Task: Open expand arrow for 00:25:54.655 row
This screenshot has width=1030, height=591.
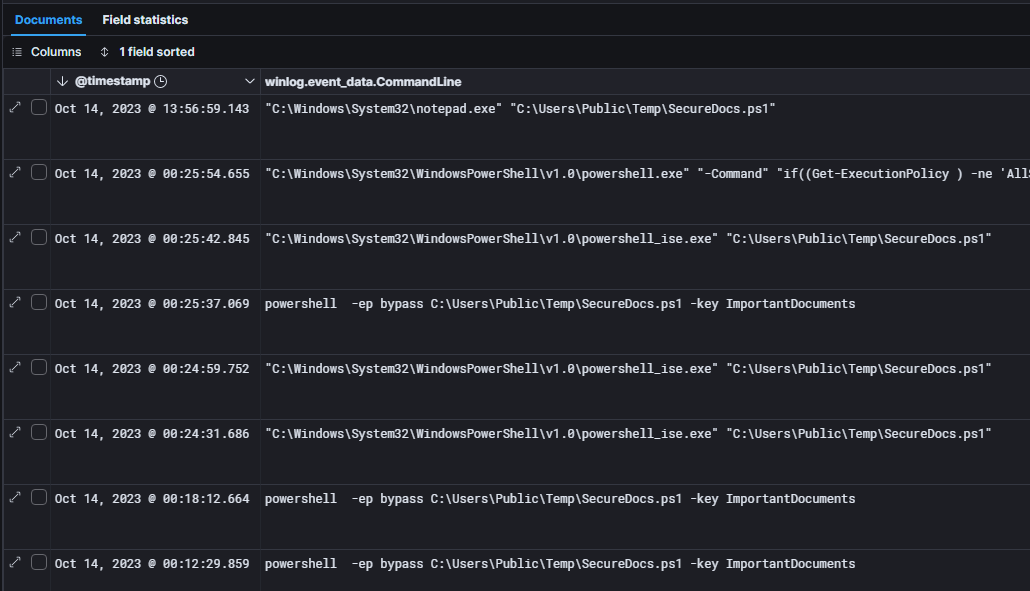Action: click(15, 172)
